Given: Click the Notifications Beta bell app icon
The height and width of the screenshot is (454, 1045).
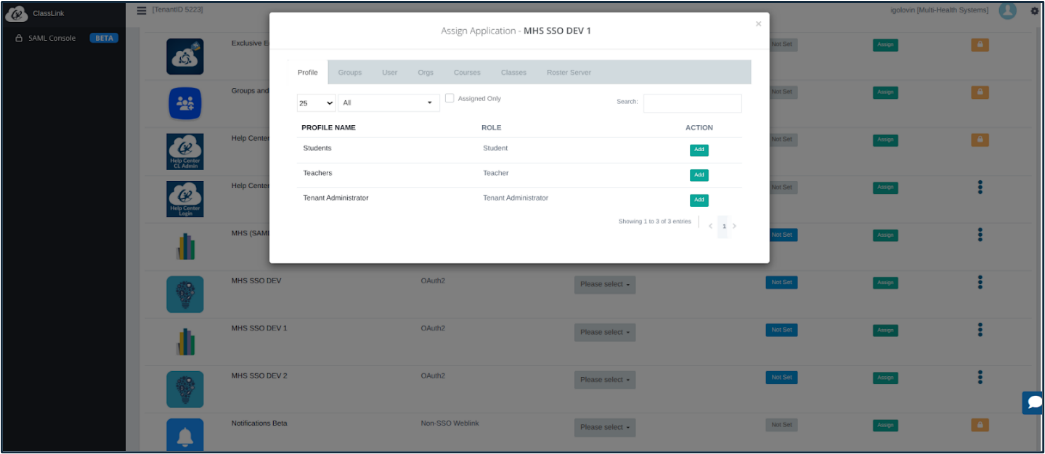Looking at the screenshot, I should tap(185, 436).
